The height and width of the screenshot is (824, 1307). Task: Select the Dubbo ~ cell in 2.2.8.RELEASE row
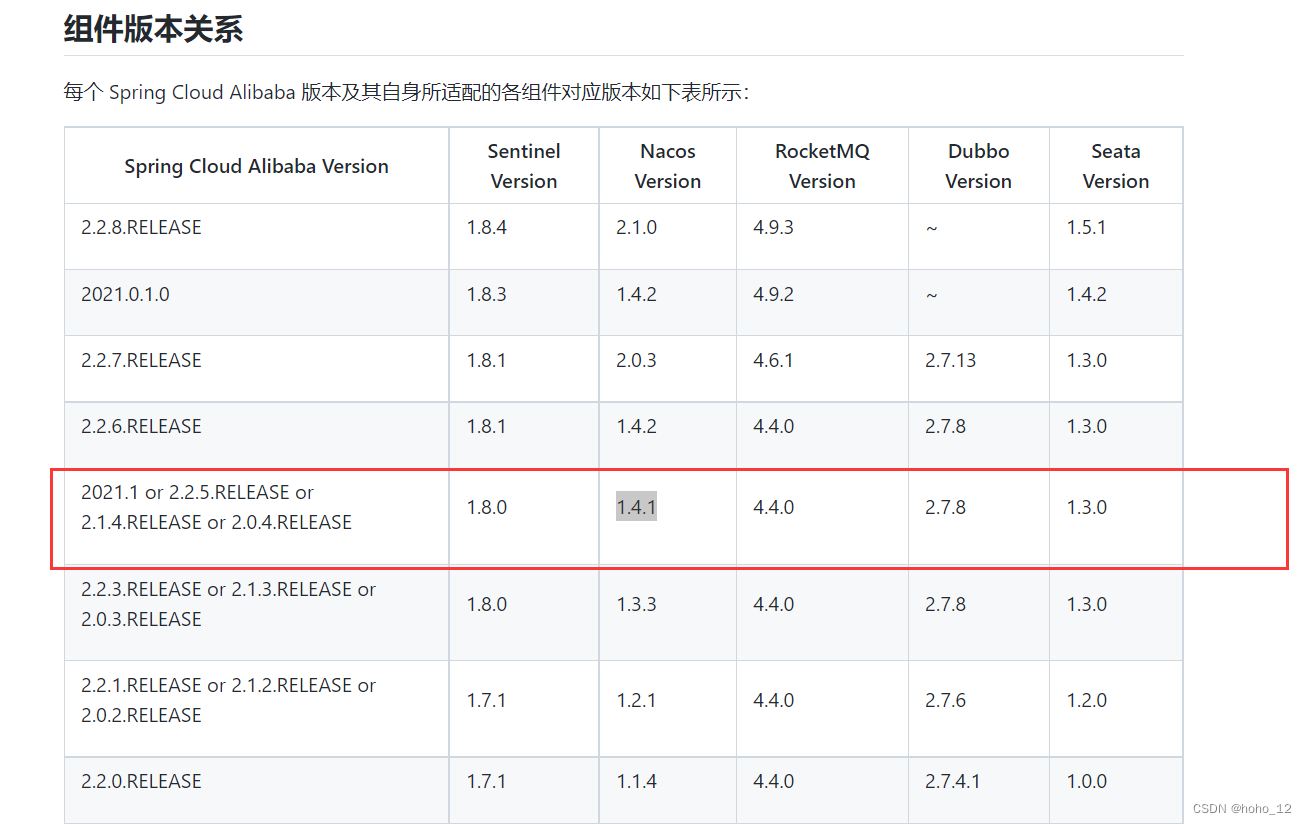pyautogui.click(x=979, y=237)
